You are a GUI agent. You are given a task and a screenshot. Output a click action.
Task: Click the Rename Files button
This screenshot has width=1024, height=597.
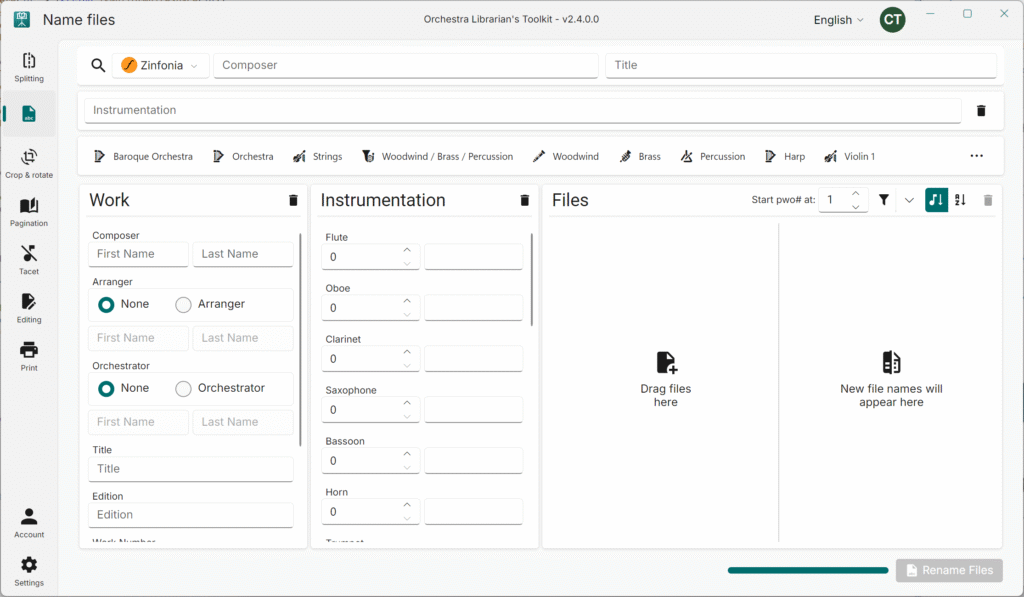point(949,570)
